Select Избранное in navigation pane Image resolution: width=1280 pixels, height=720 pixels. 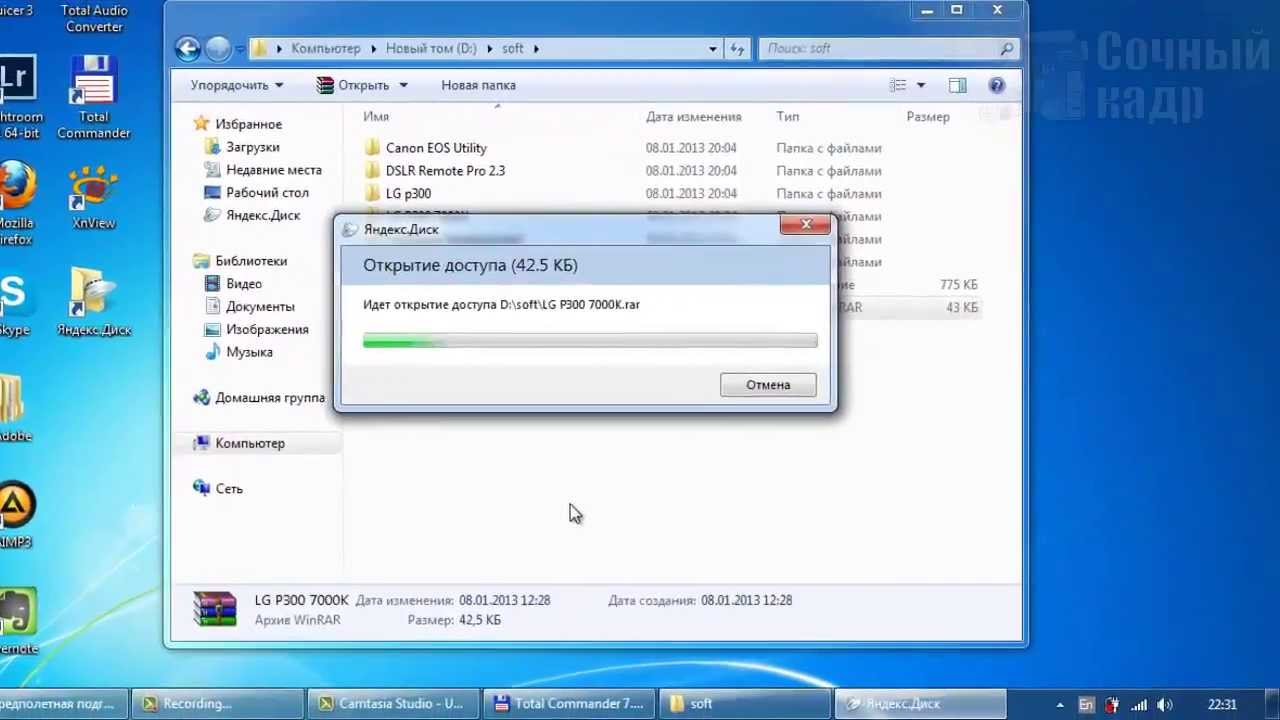[248, 124]
